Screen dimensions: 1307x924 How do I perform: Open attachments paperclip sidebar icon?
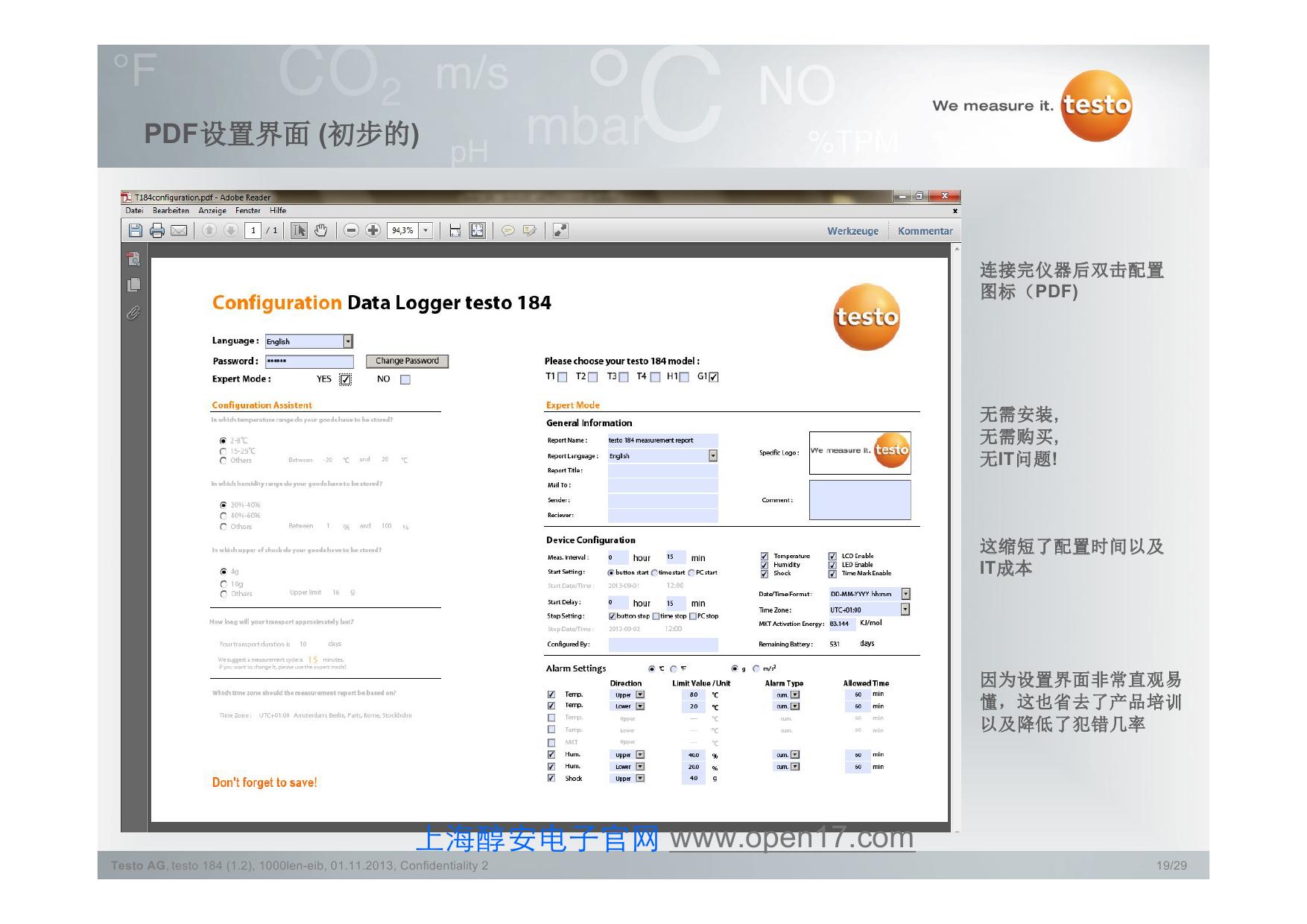pyautogui.click(x=133, y=312)
